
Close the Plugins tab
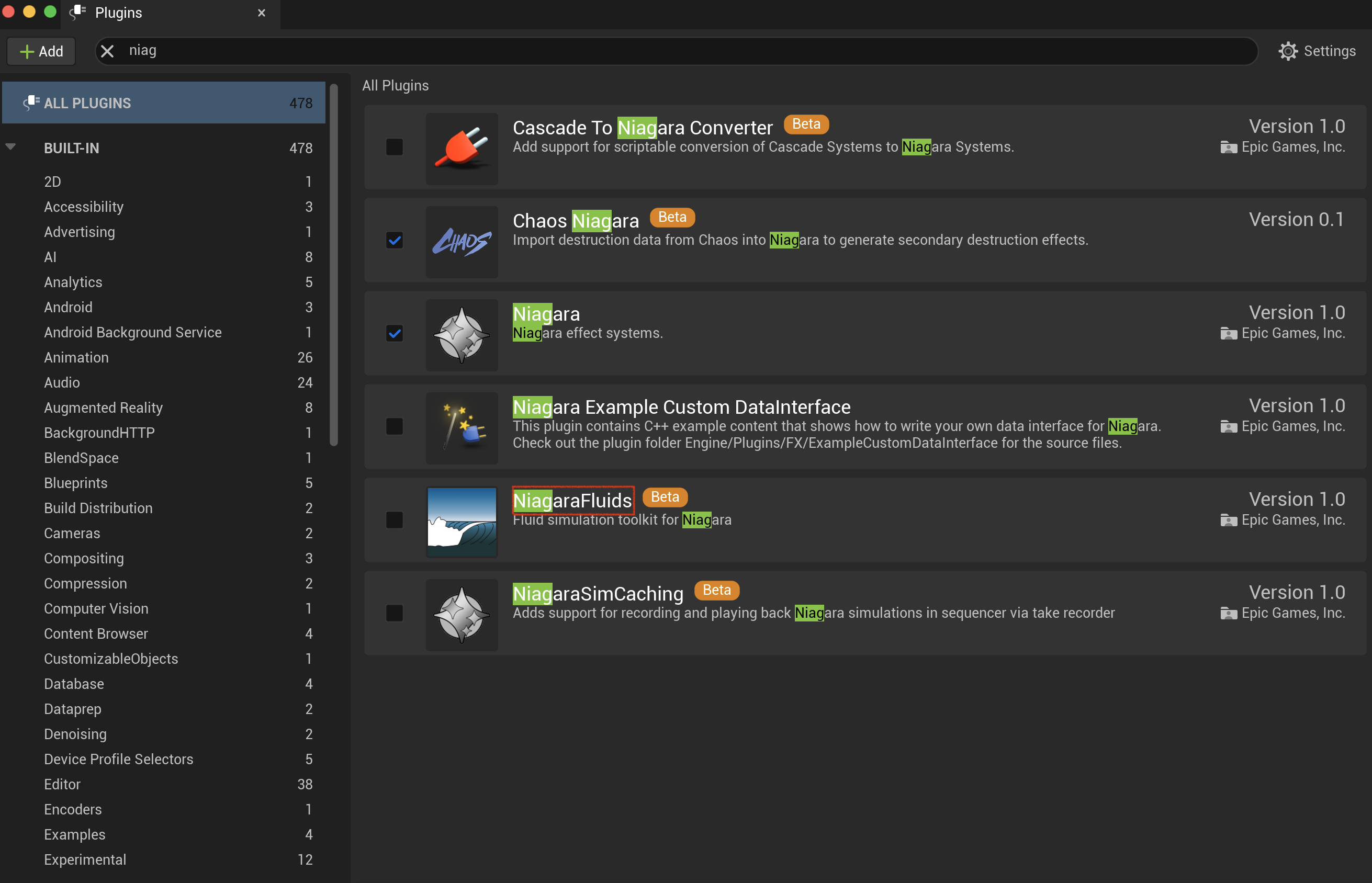click(262, 13)
